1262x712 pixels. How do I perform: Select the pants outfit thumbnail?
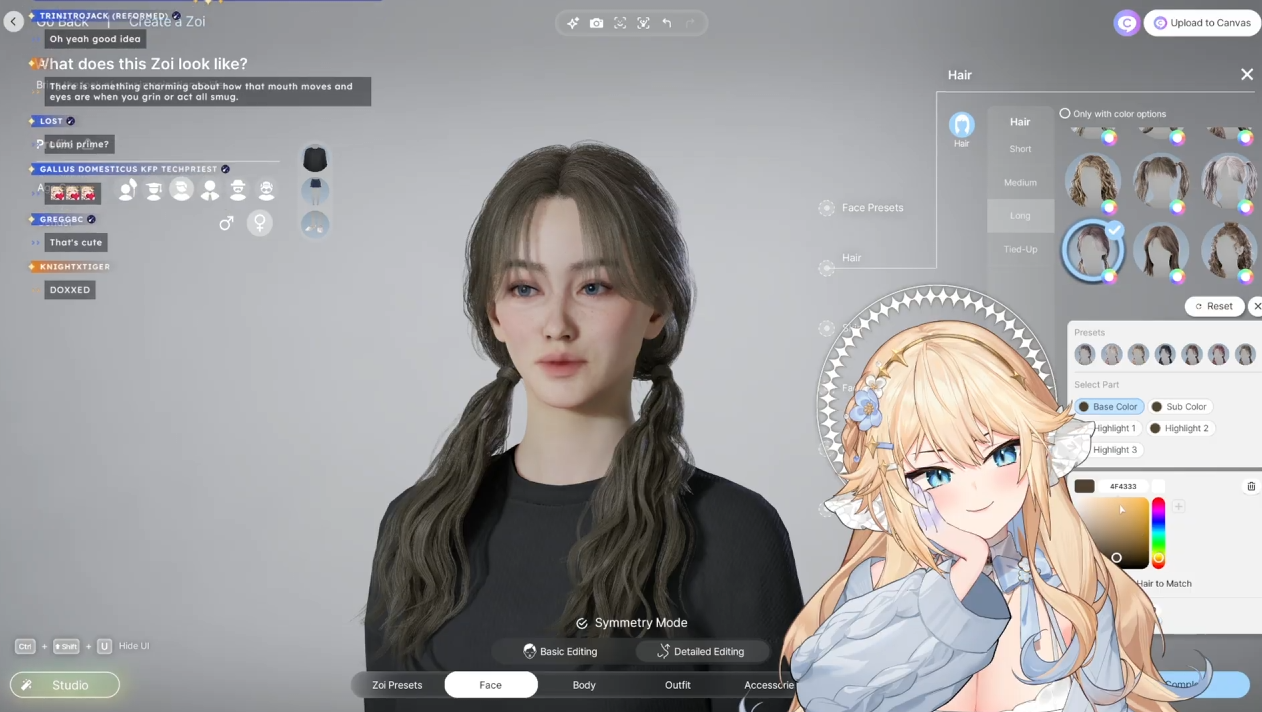click(x=315, y=191)
